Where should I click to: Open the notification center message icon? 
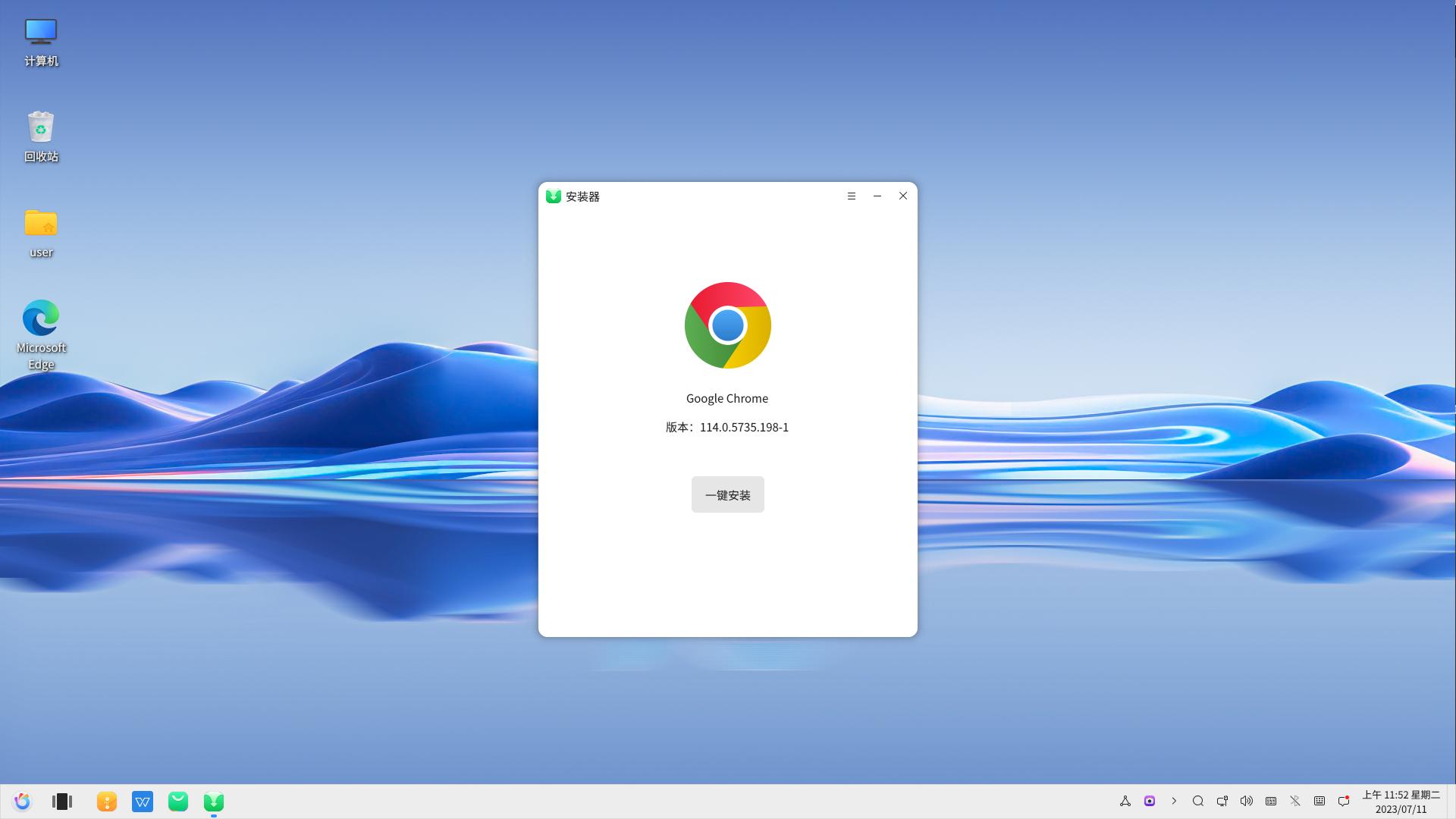pyautogui.click(x=1344, y=801)
